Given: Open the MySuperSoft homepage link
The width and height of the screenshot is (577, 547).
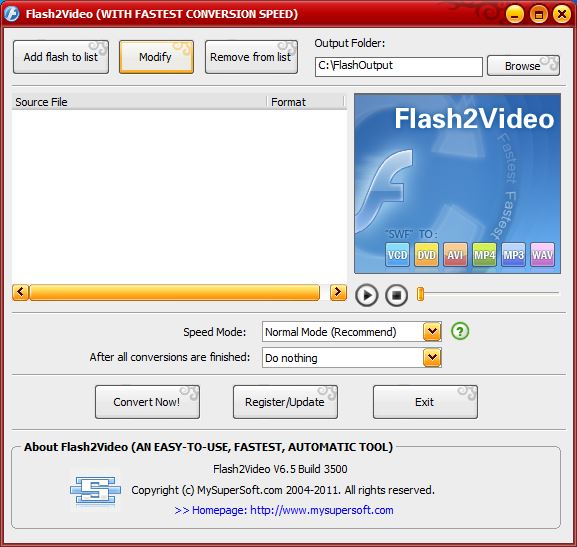Looking at the screenshot, I should [284, 510].
